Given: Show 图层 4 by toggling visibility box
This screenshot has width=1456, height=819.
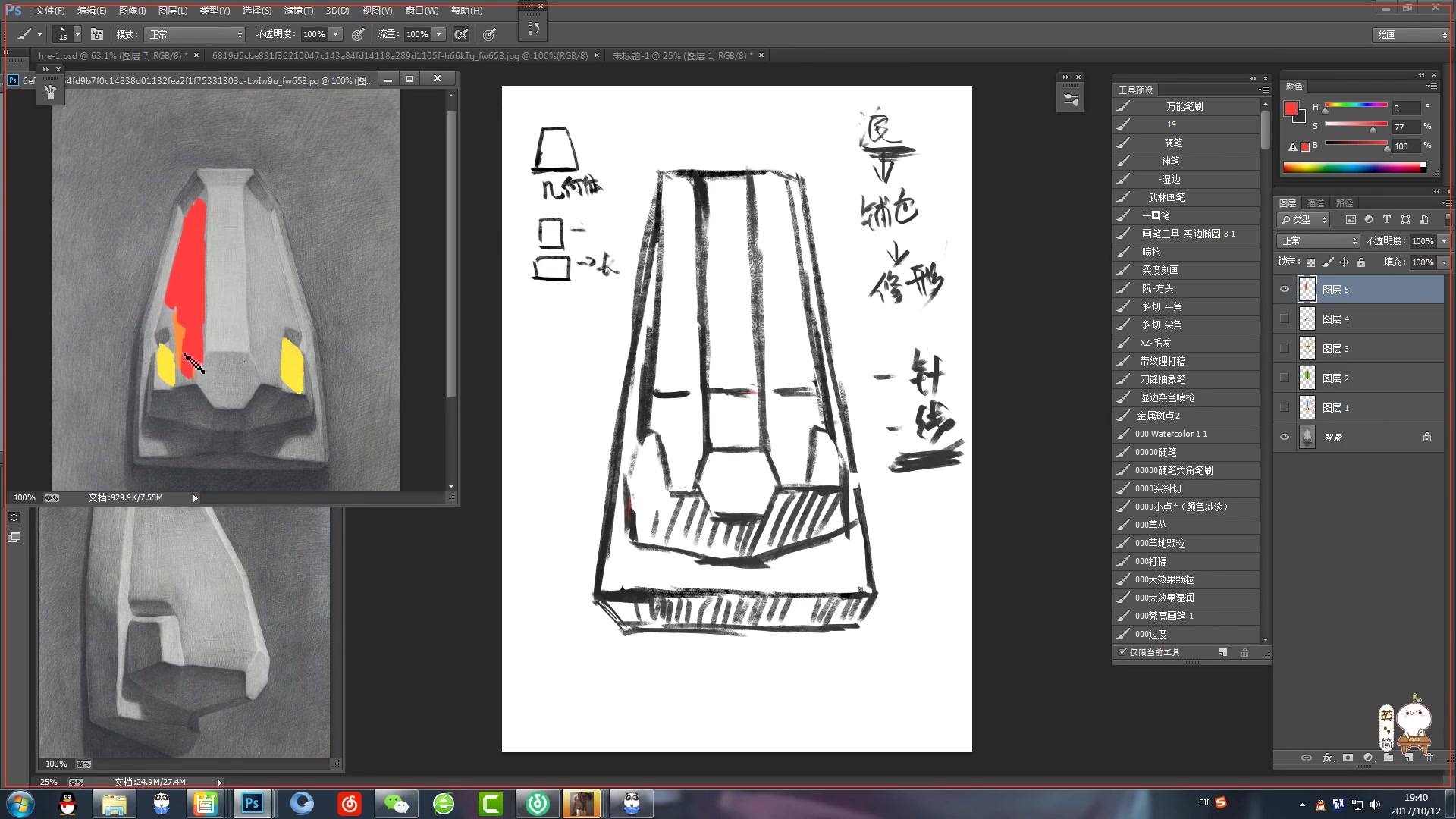Looking at the screenshot, I should [x=1285, y=319].
